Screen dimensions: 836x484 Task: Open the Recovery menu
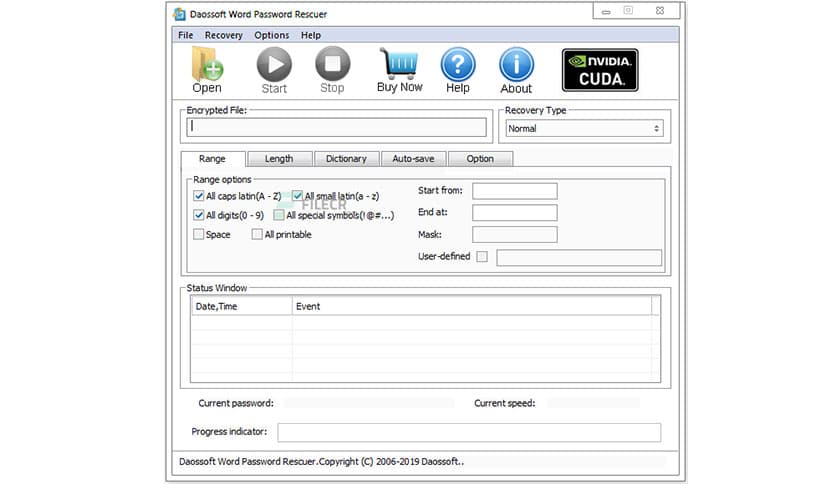click(x=223, y=35)
